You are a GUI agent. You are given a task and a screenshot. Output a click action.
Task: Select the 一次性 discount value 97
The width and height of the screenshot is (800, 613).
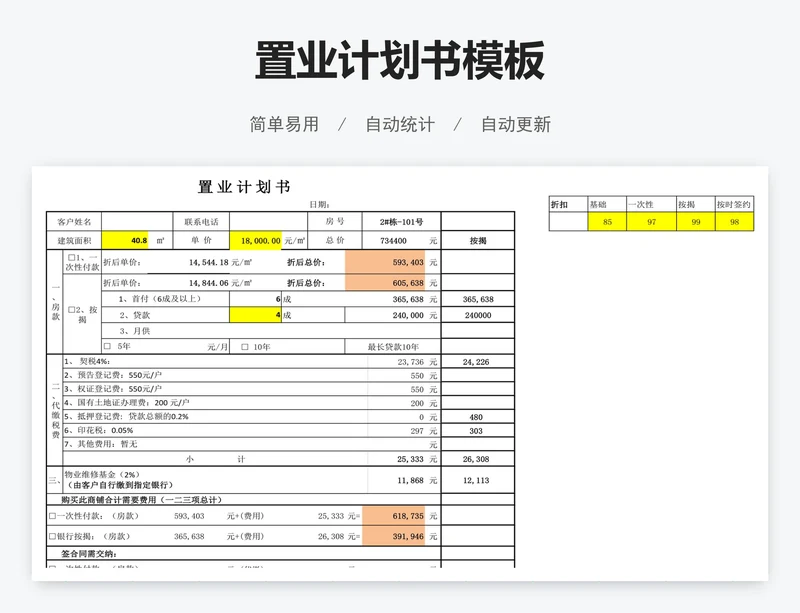650,222
